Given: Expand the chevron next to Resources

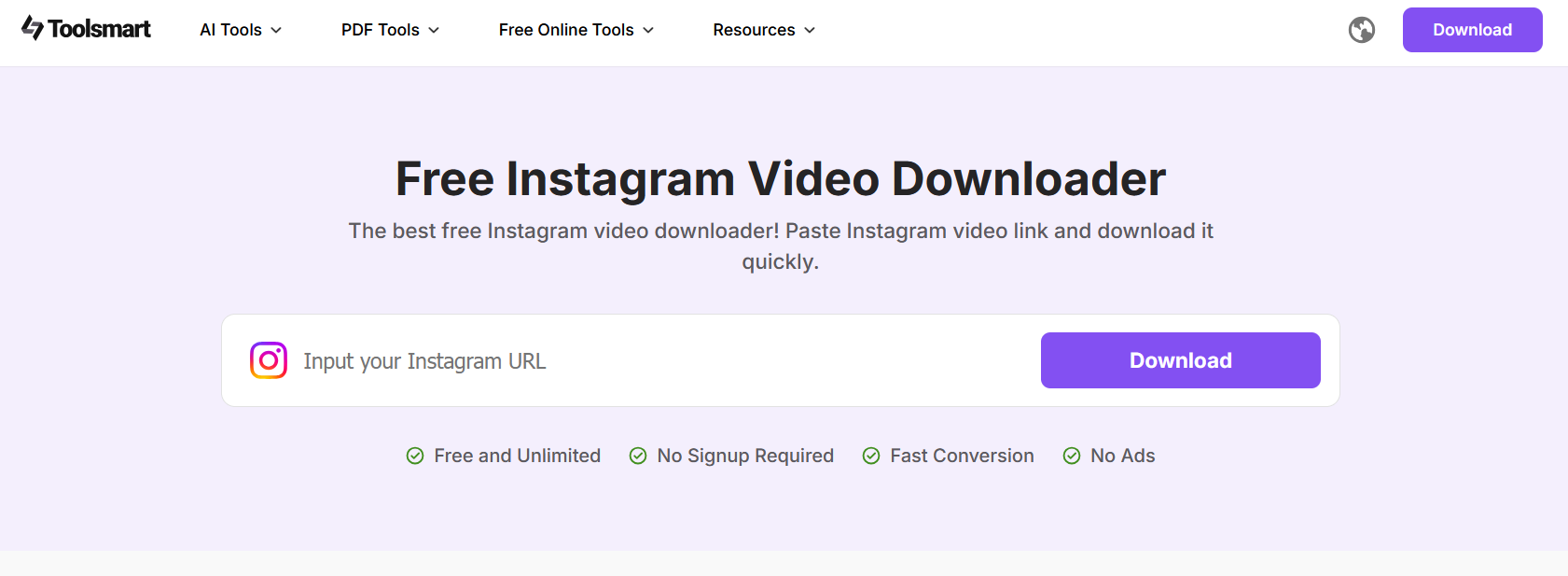Looking at the screenshot, I should coord(810,31).
